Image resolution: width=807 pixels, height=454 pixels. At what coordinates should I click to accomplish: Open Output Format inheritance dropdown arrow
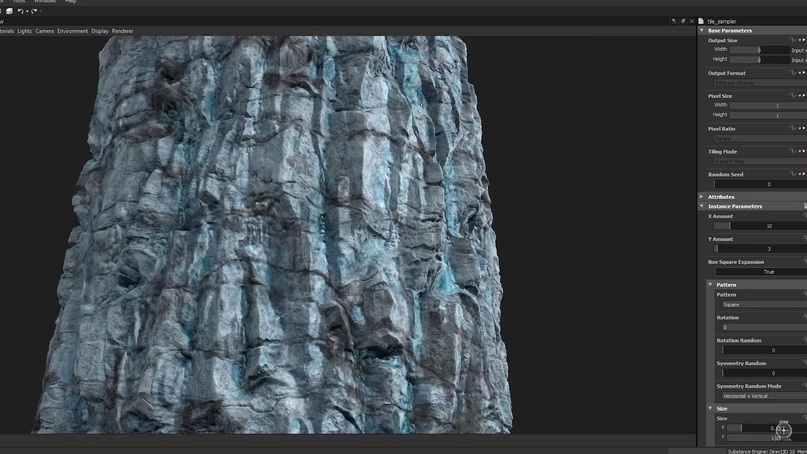800,73
